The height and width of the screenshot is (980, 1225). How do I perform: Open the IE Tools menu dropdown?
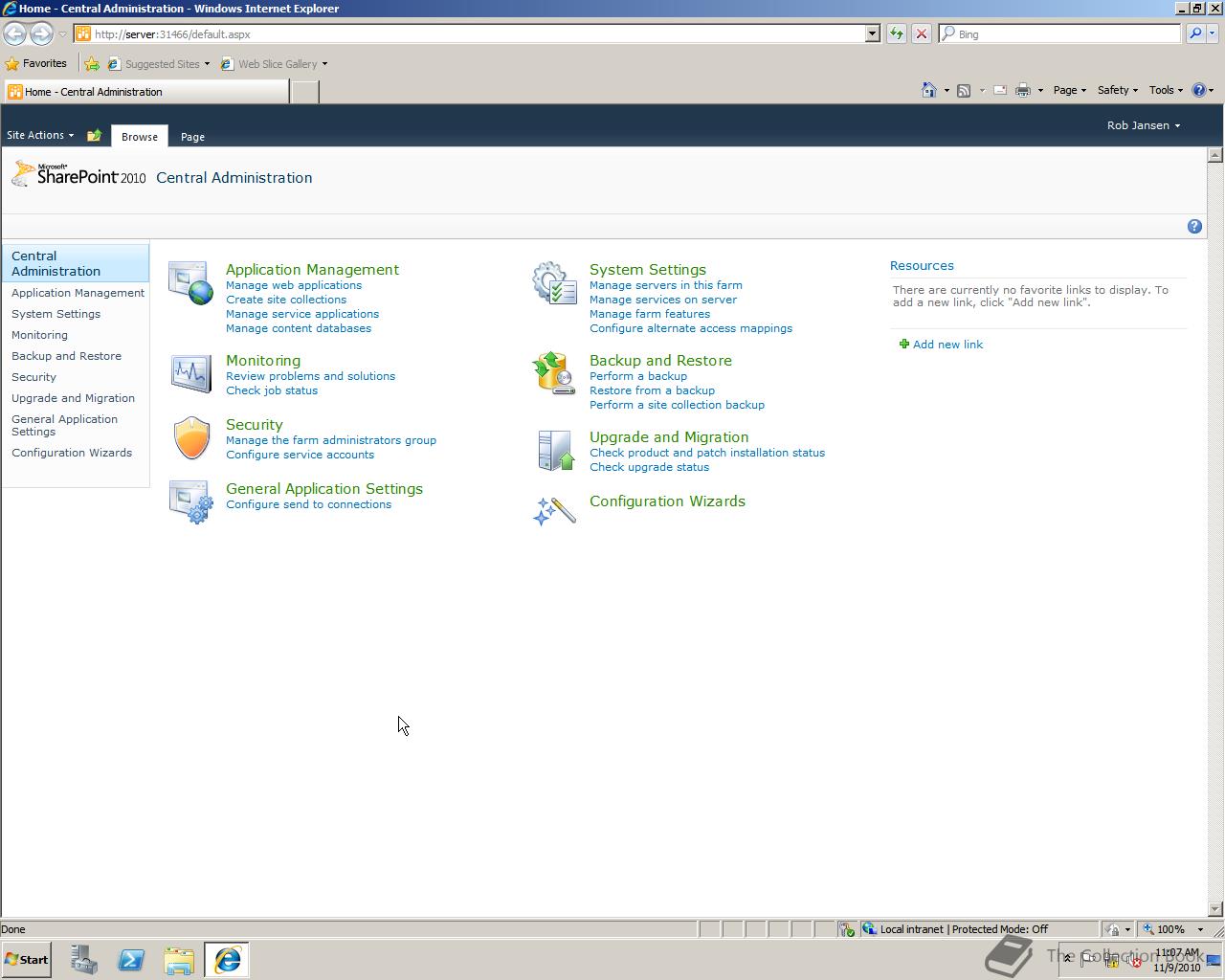point(1166,90)
